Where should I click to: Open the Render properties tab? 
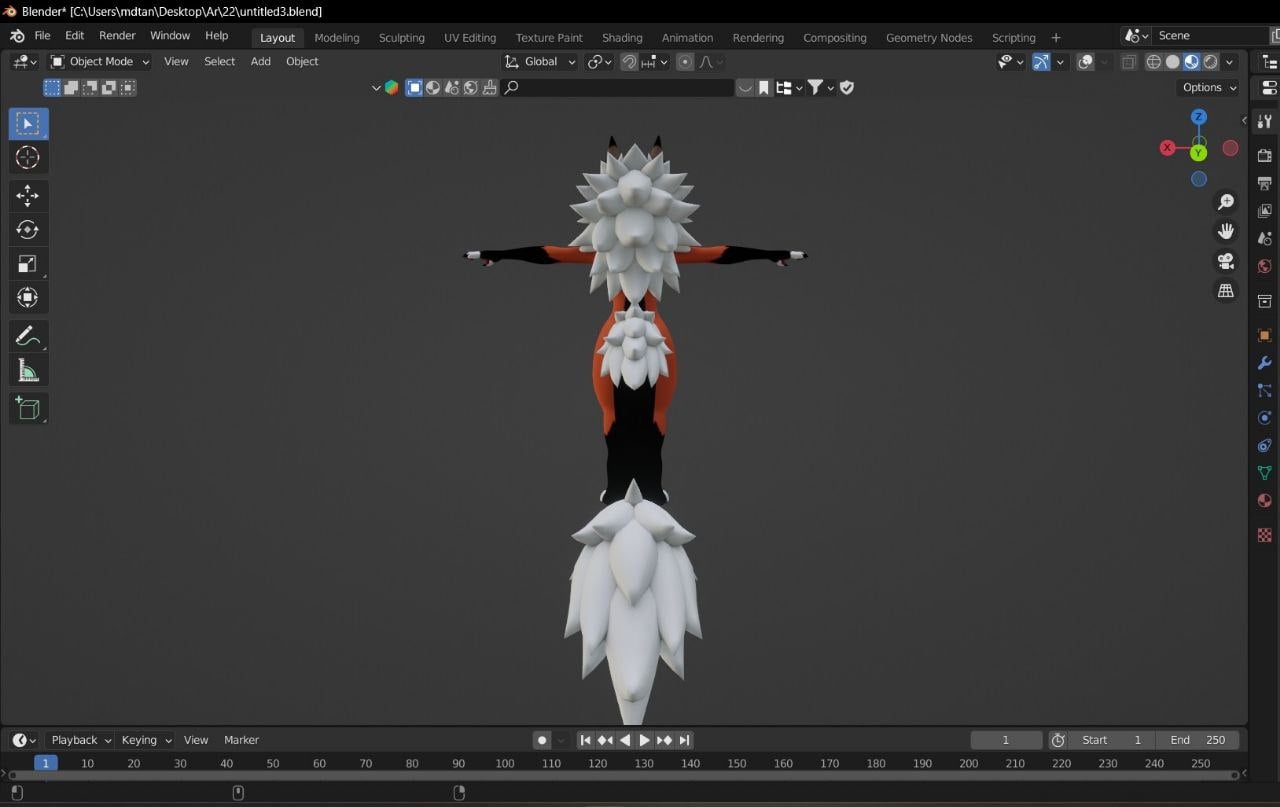[x=1265, y=156]
